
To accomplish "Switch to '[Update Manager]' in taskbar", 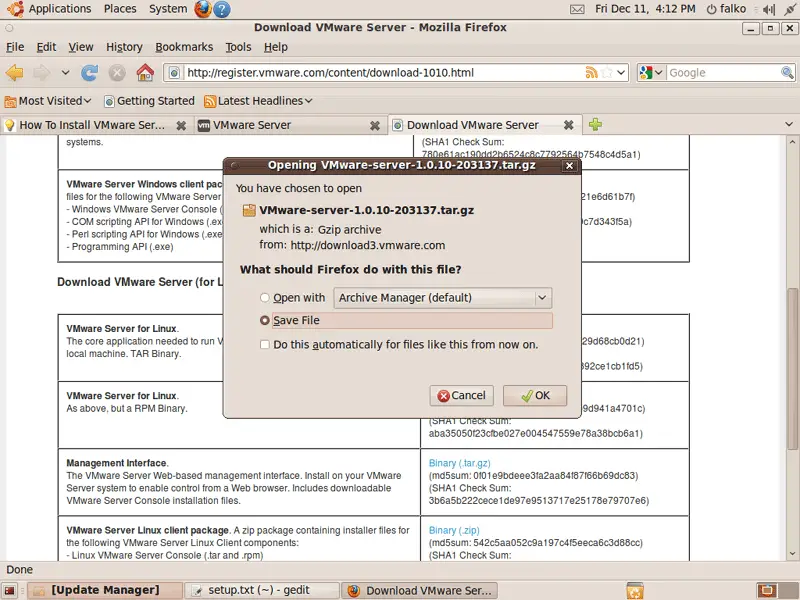I will coord(105,591).
